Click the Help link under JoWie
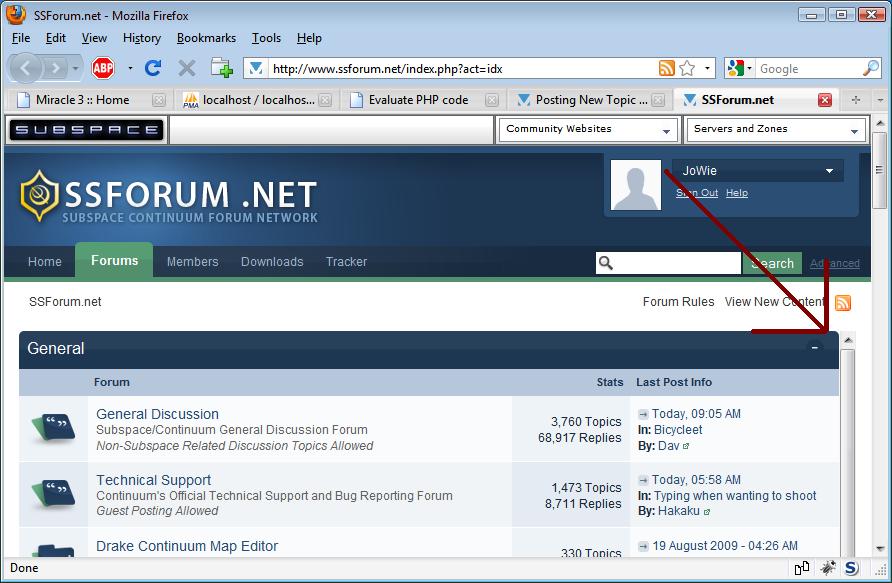 (737, 193)
